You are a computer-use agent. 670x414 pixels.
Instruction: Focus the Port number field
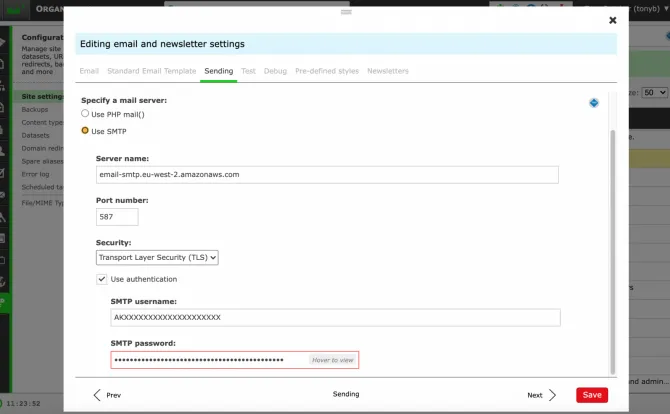(x=117, y=217)
